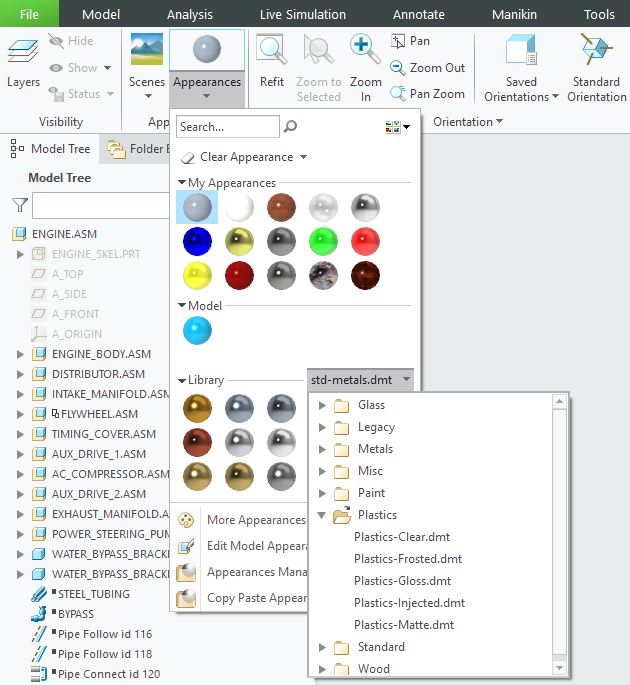Collapse the Library section
The height and width of the screenshot is (685, 630).
(x=182, y=380)
